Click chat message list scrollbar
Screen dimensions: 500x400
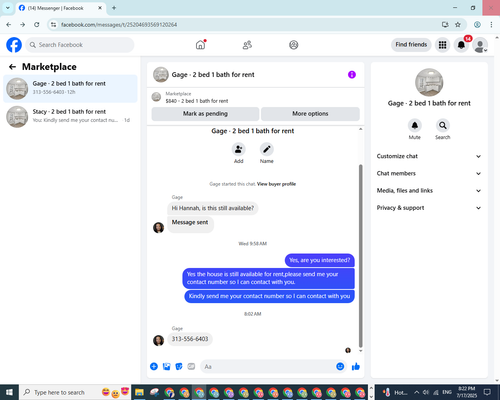[360, 256]
